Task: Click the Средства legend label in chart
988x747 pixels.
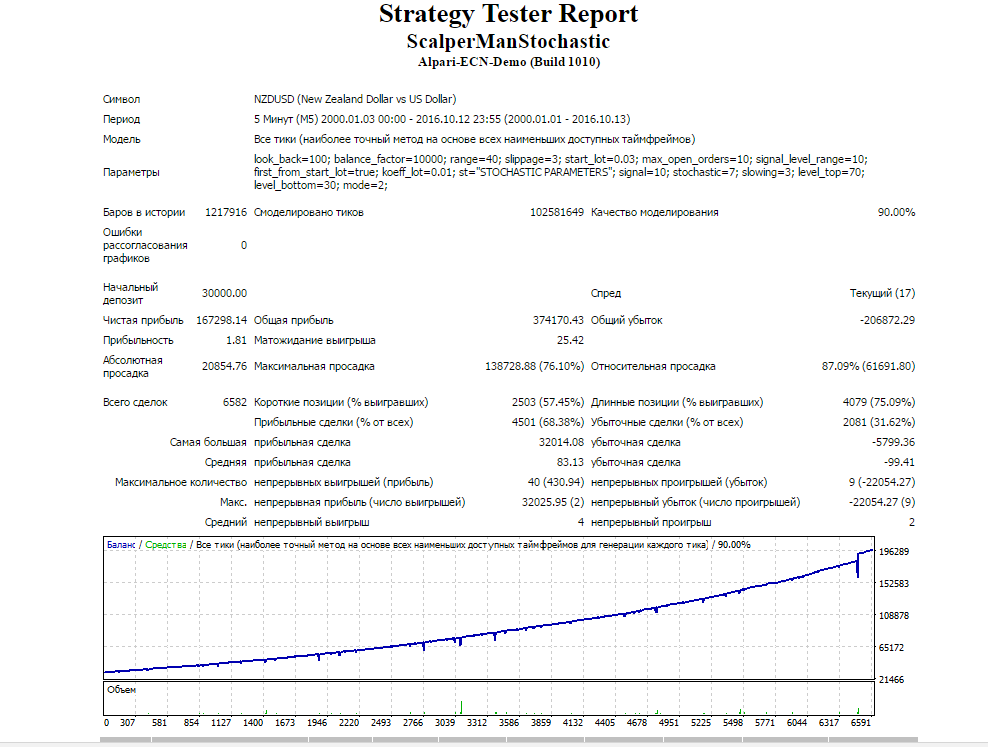Action: coord(166,545)
